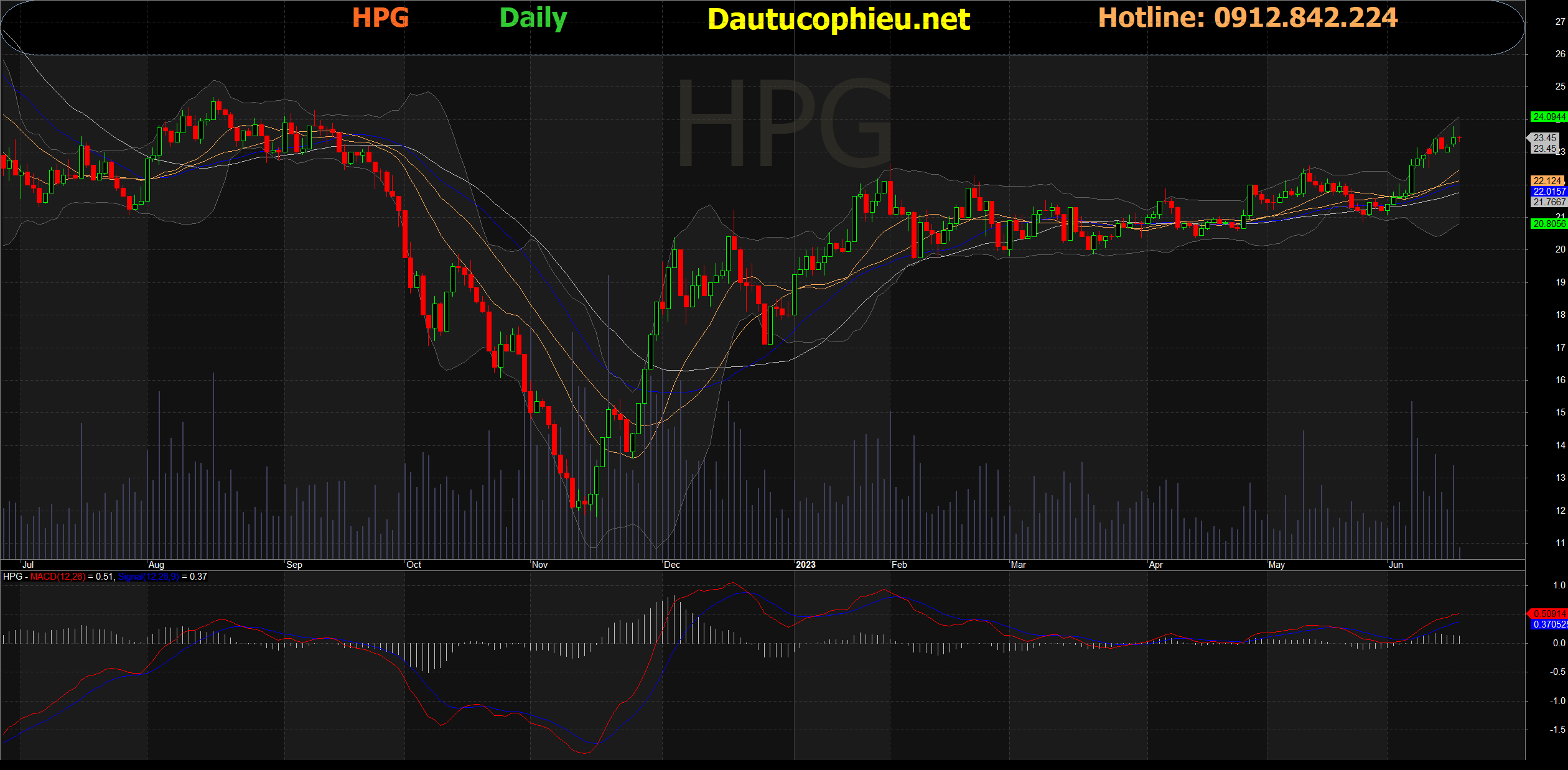Image resolution: width=1568 pixels, height=770 pixels.
Task: Open the Dautucophieu.net link
Action: tap(838, 19)
